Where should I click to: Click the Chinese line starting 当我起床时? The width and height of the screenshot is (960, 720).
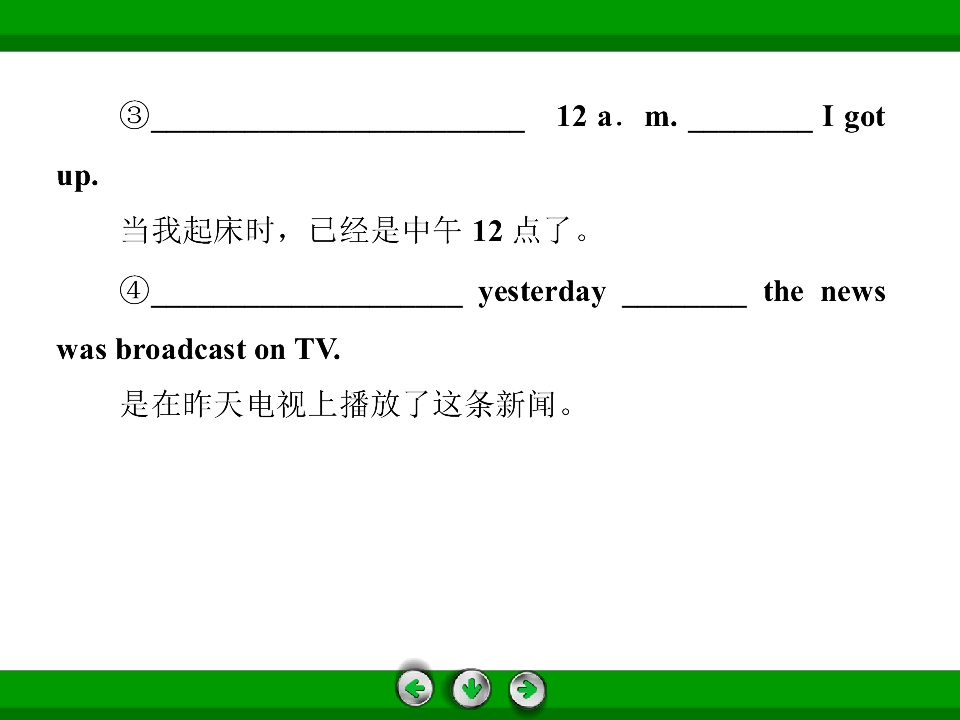click(x=355, y=231)
